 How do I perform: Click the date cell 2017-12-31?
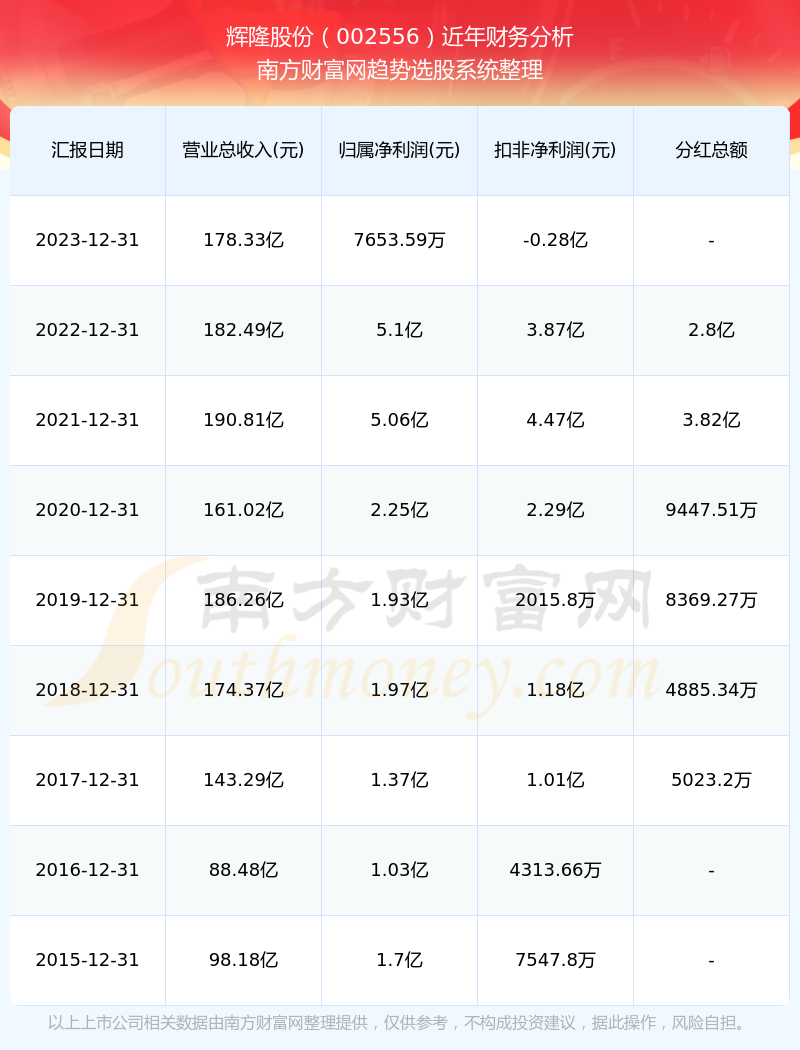click(x=88, y=780)
